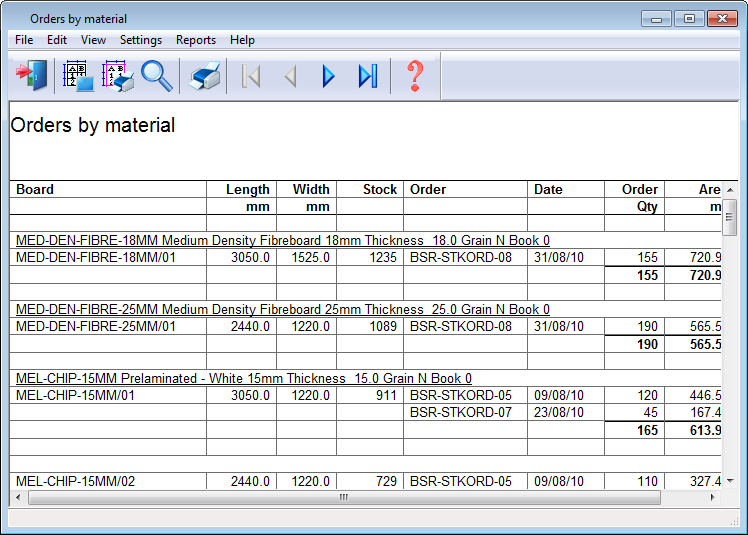The image size is (748, 535).
Task: Open the Edit menu
Action: (57, 40)
